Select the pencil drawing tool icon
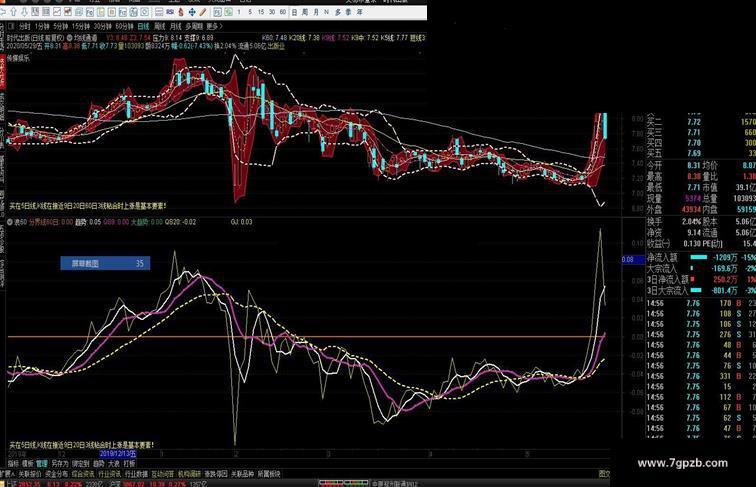Screen dimensions: 756x487 tap(203, 12)
